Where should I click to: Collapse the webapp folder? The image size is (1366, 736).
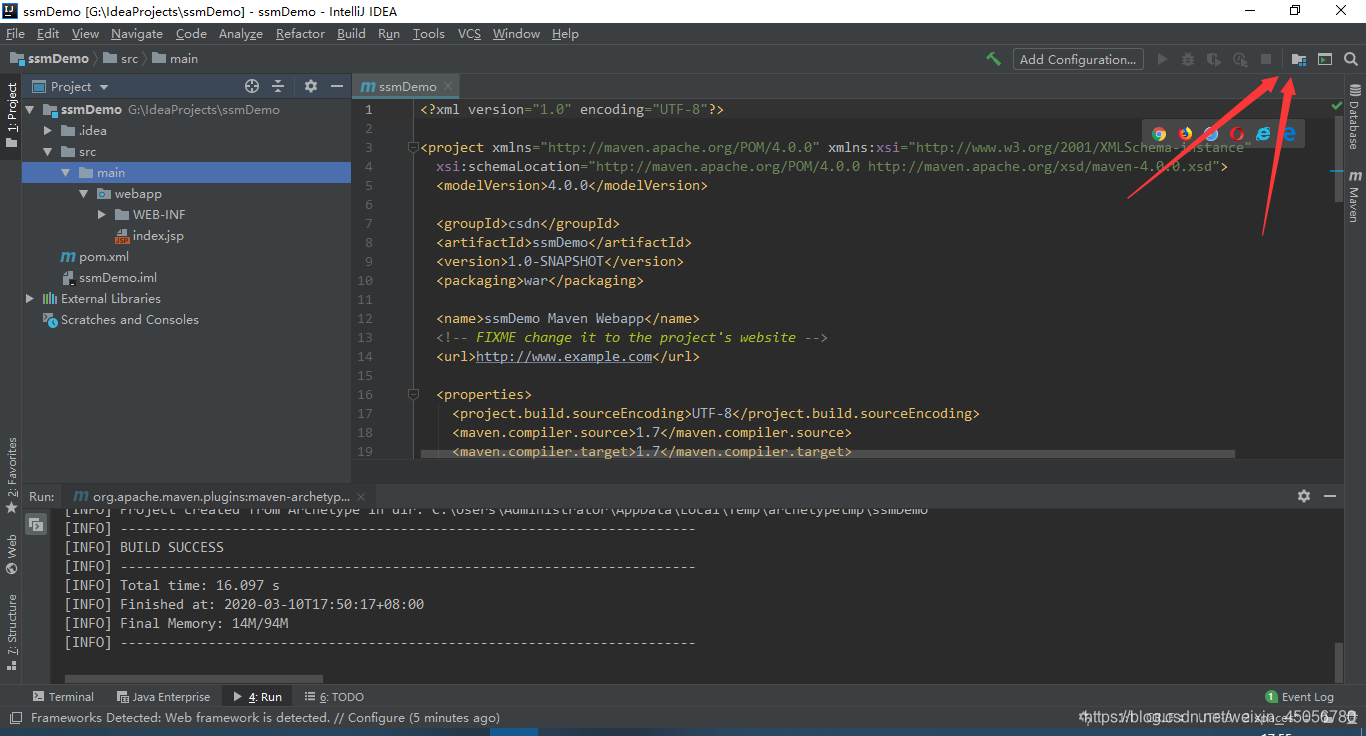tap(84, 194)
